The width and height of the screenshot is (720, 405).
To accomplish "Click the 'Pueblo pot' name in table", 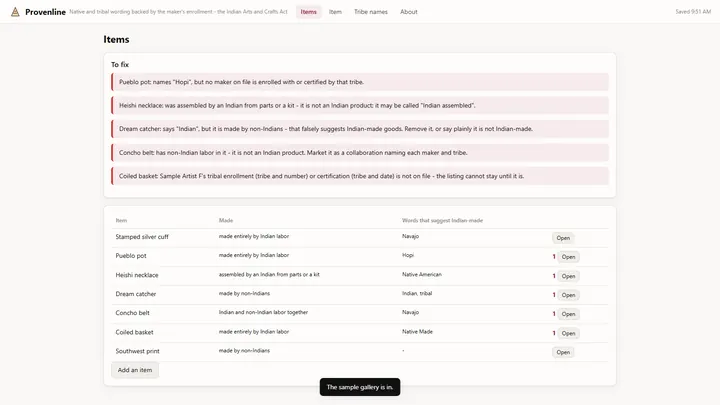I will pos(131,256).
